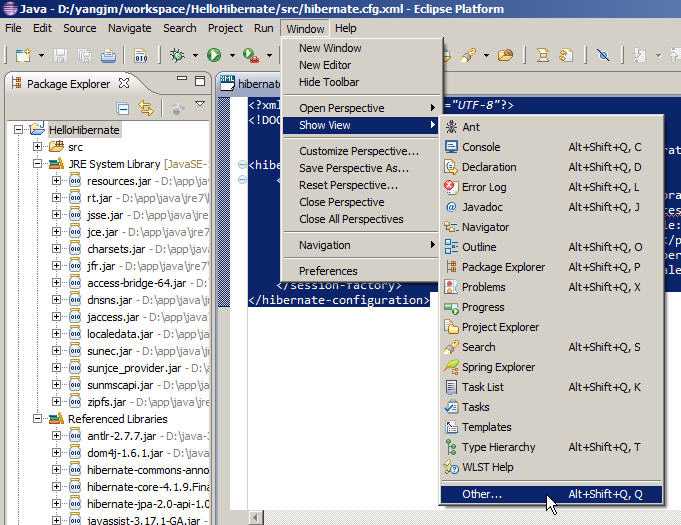Click the editor horizontal scrollbar left arrow
Image resolution: width=681 pixels, height=525 pixels.
[255, 517]
